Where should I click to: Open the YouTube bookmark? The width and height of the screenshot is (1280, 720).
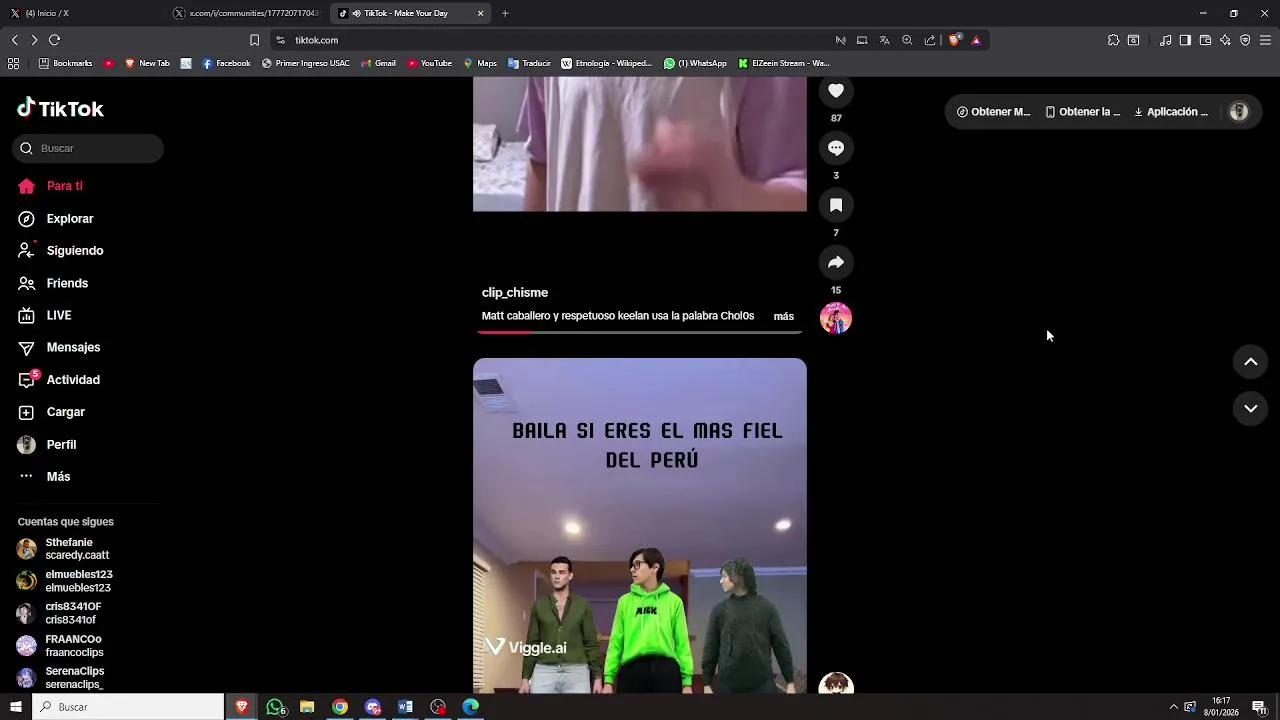pos(429,63)
